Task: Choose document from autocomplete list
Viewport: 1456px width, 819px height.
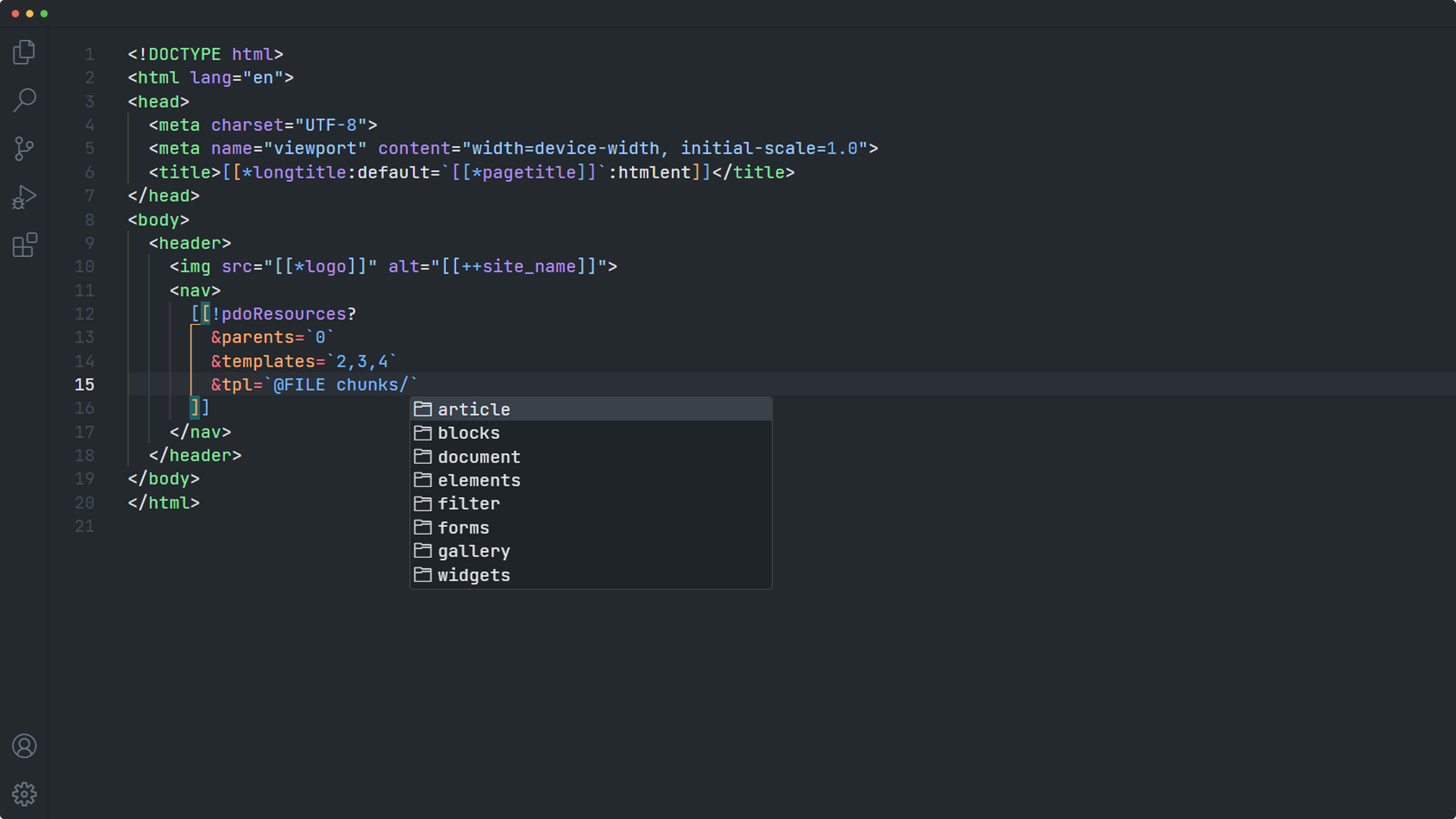Action: tap(479, 457)
